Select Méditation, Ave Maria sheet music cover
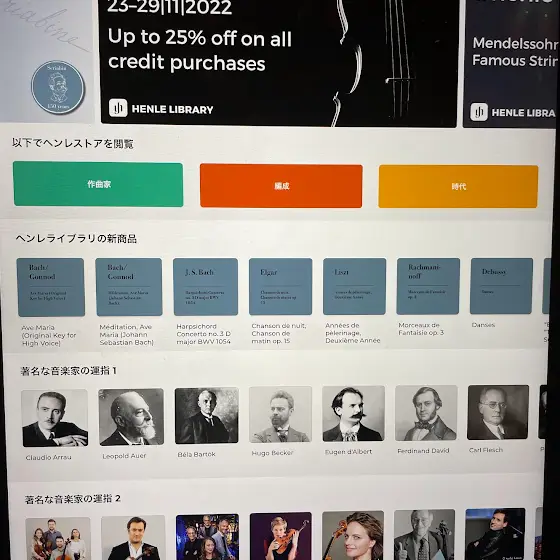This screenshot has width=560, height=560. pos(129,287)
